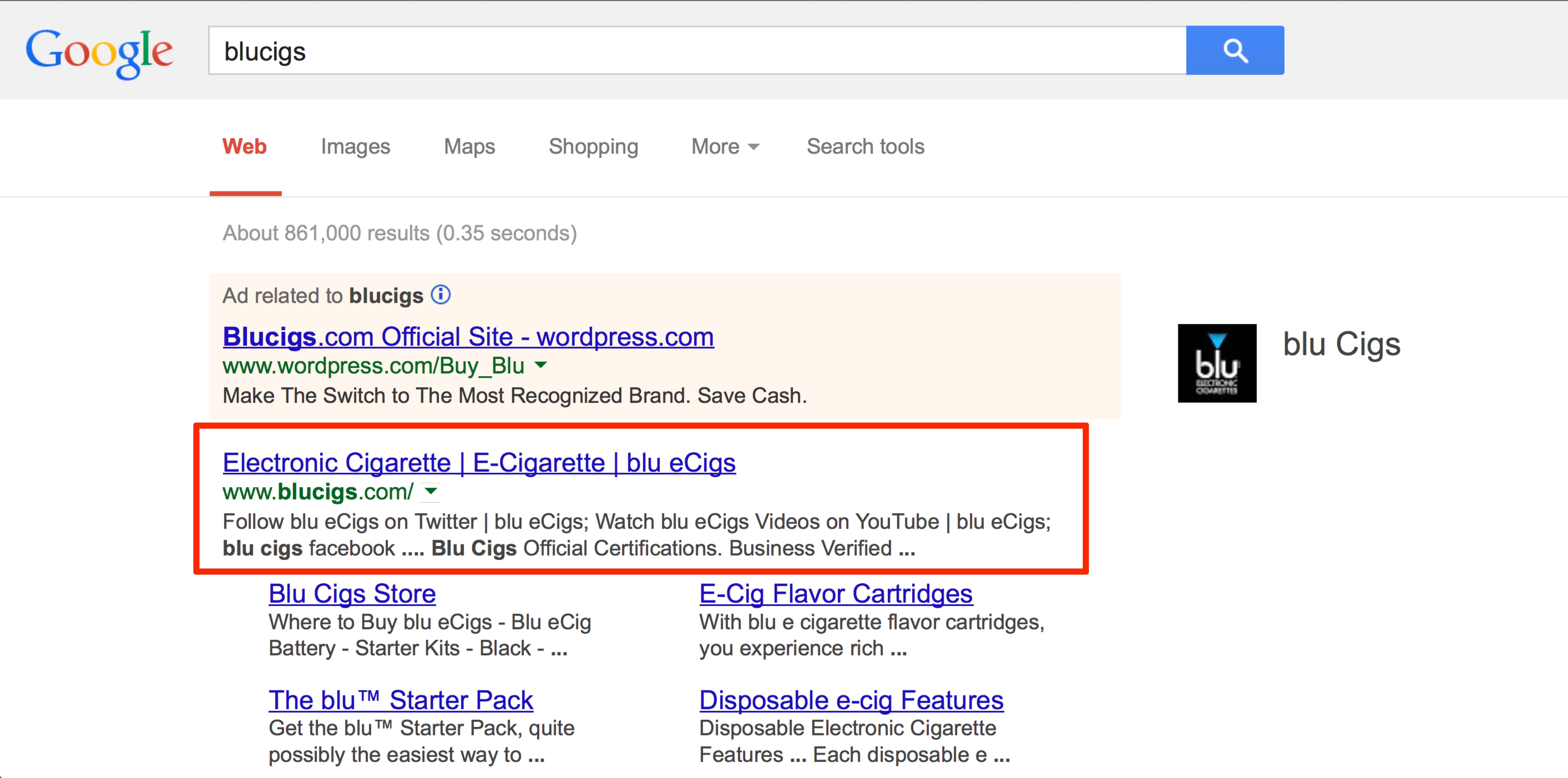
Task: Open the Blu Cigs Store sitelink
Action: pos(352,593)
